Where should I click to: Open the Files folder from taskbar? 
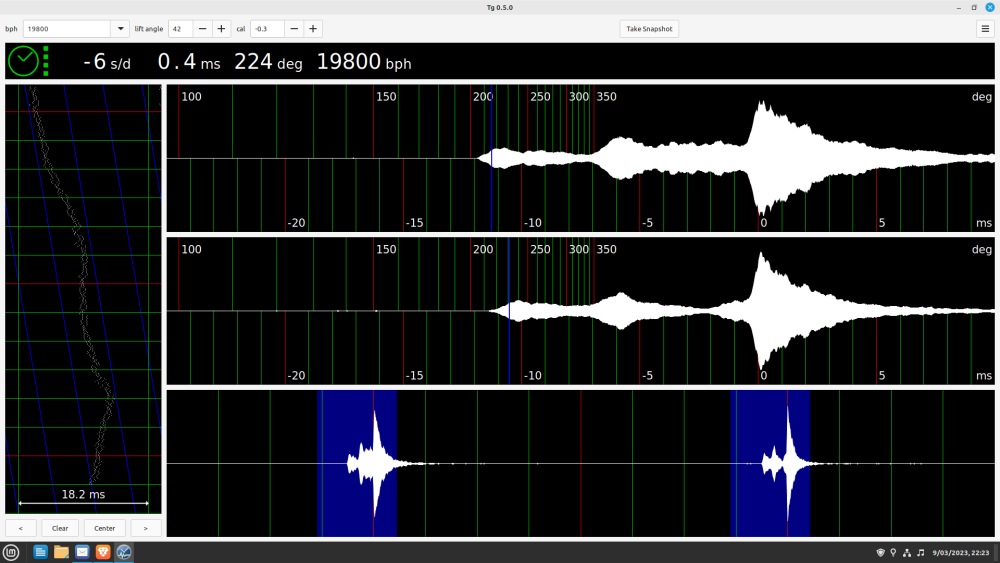[x=61, y=552]
